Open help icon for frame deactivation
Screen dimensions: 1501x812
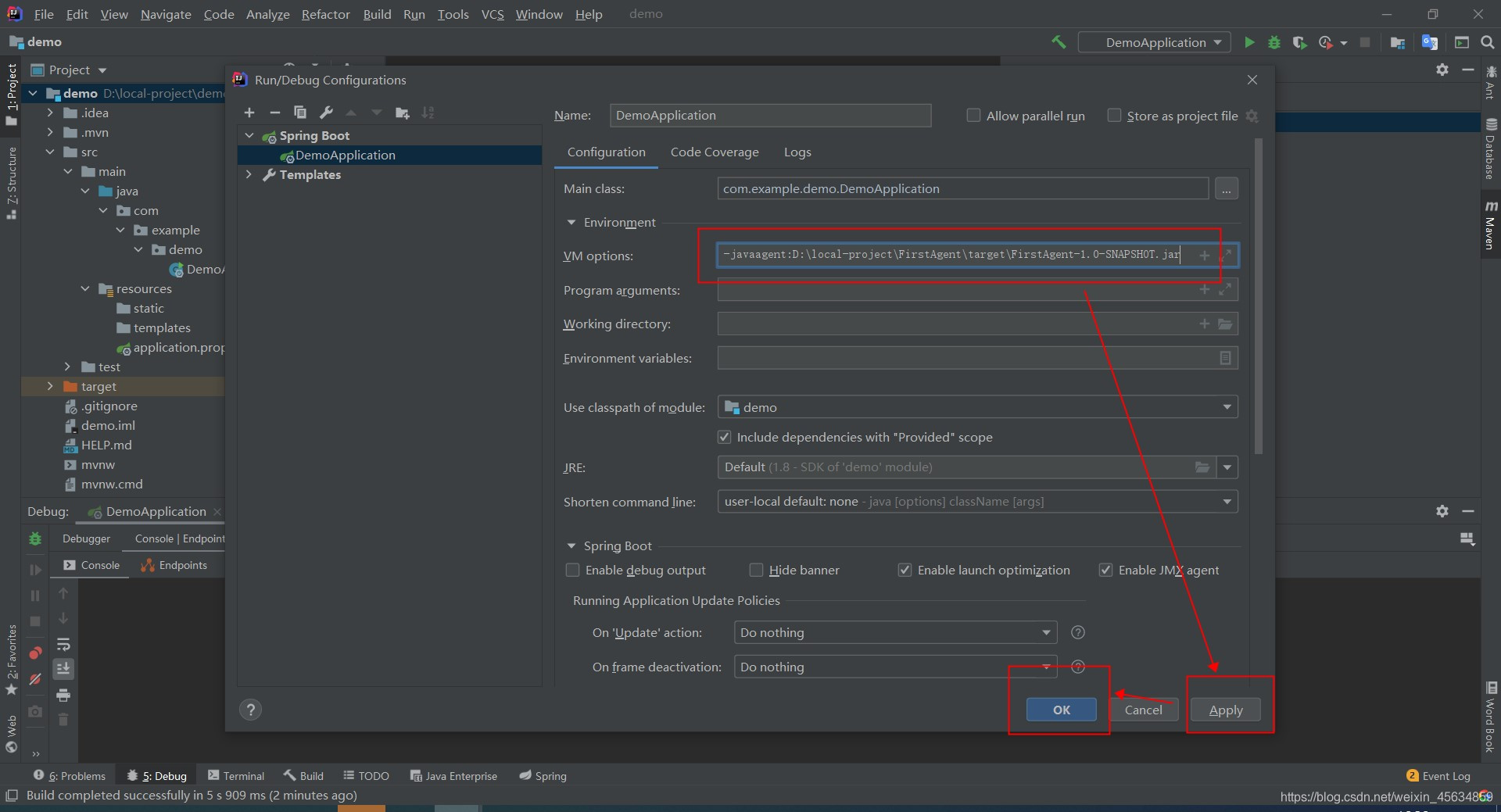point(1078,667)
